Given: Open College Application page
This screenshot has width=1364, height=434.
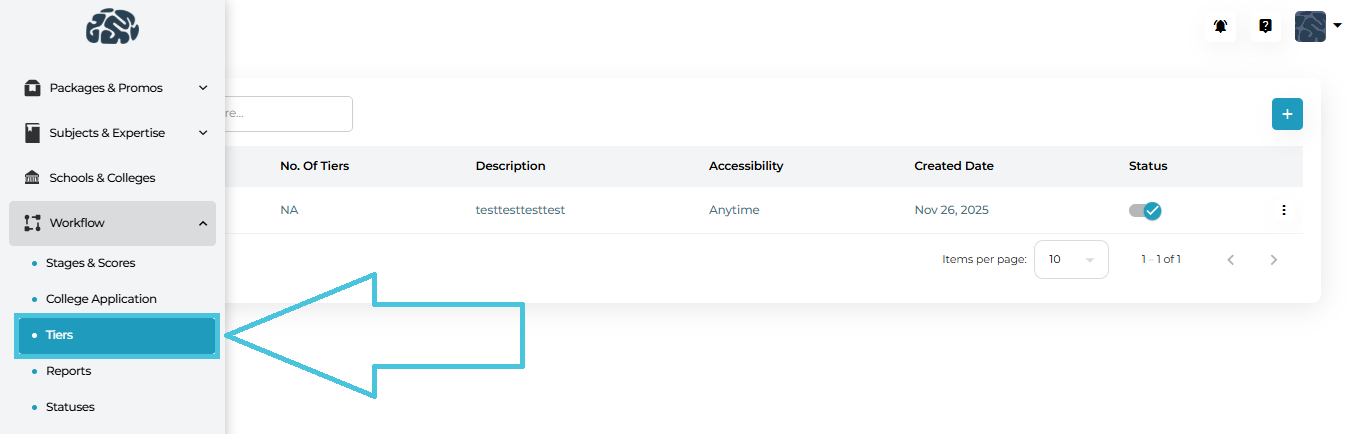Looking at the screenshot, I should coord(100,299).
